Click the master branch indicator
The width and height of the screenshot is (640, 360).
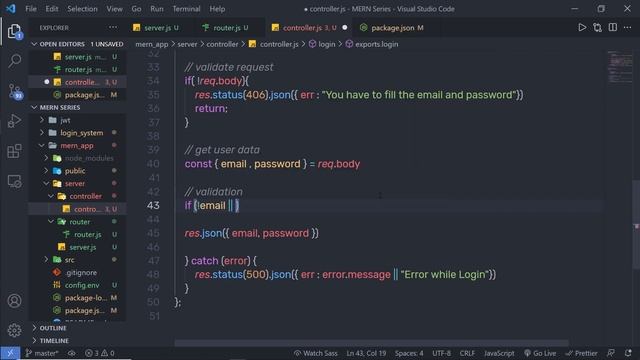click(42, 353)
